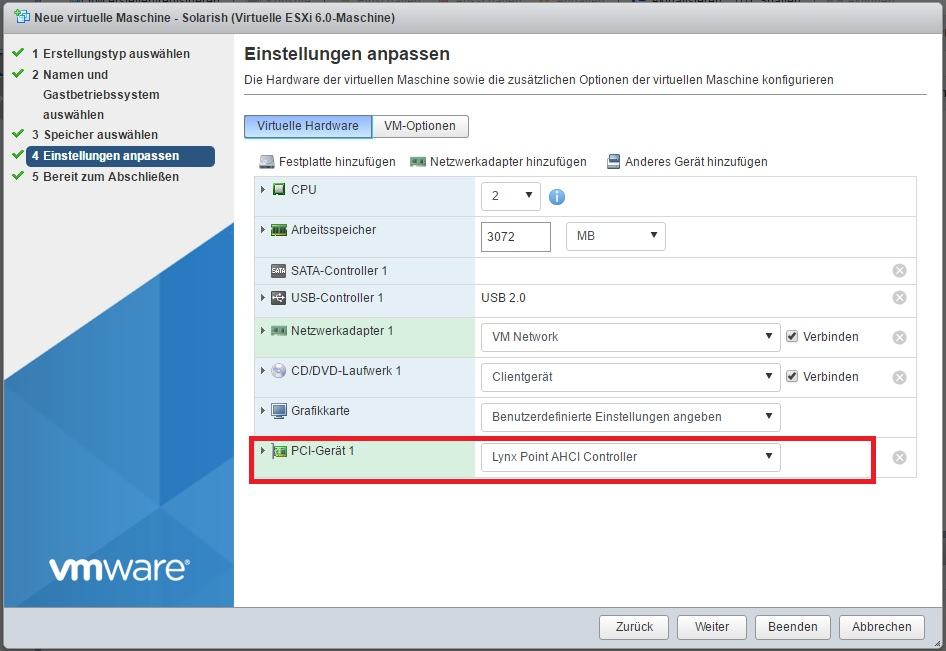Expand the CPU row
The image size is (946, 651).
tap(263, 189)
